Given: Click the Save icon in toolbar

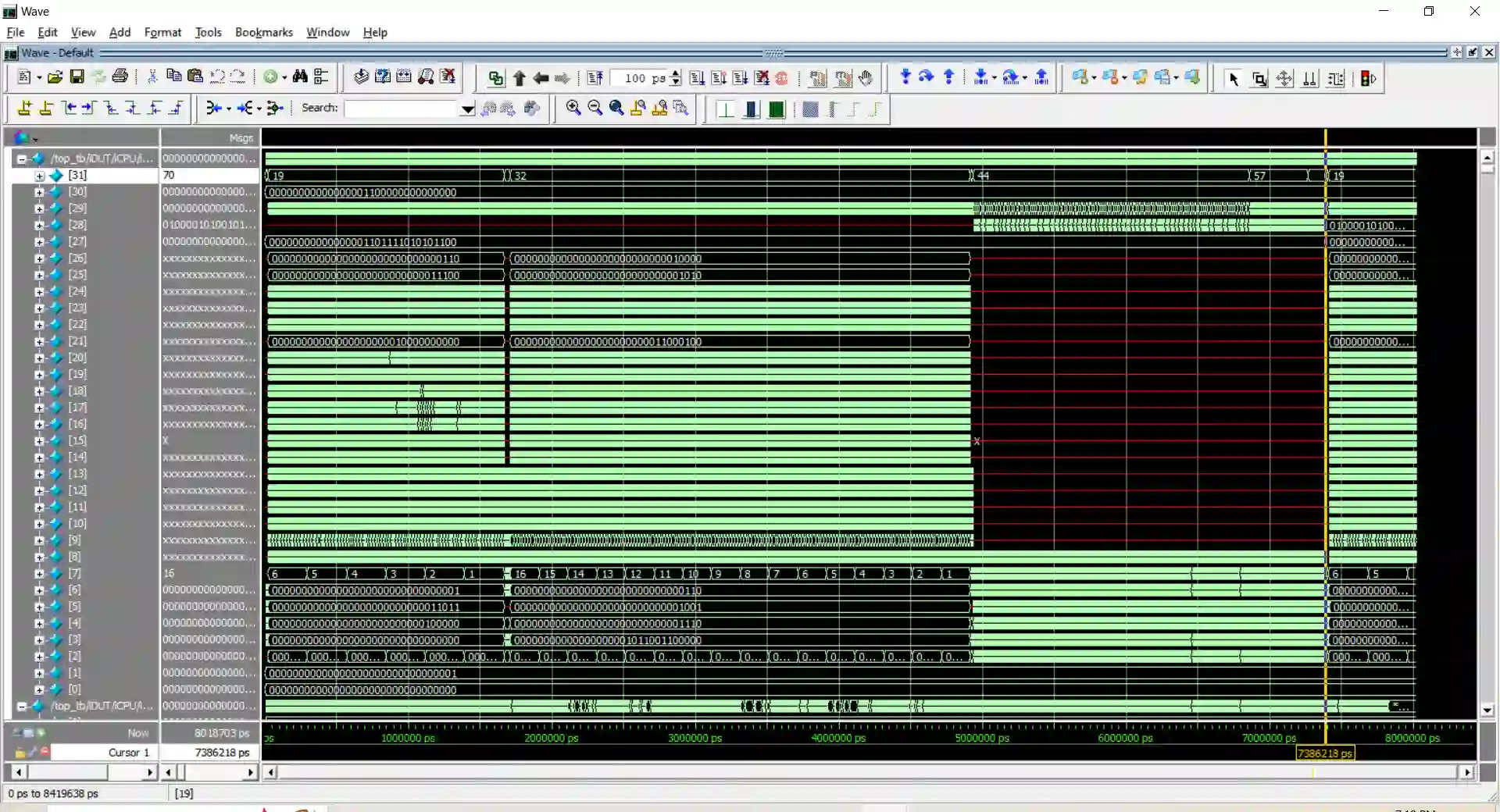Looking at the screenshot, I should [x=77, y=77].
